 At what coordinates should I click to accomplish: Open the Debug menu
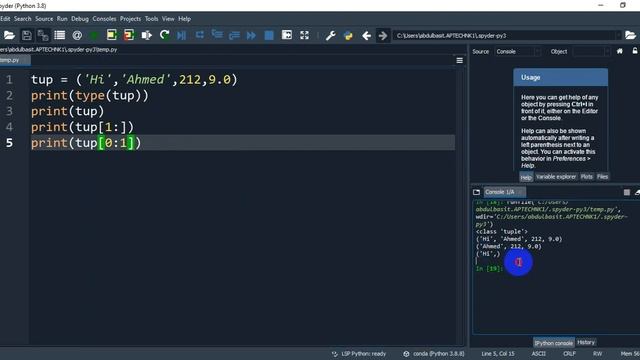click(x=80, y=19)
